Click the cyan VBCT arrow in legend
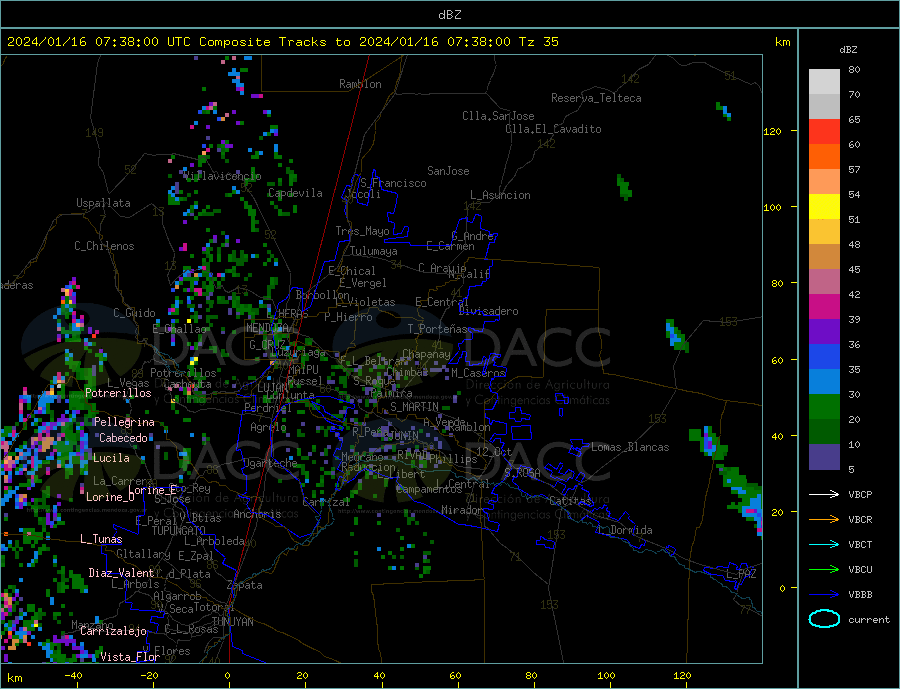 click(x=824, y=544)
